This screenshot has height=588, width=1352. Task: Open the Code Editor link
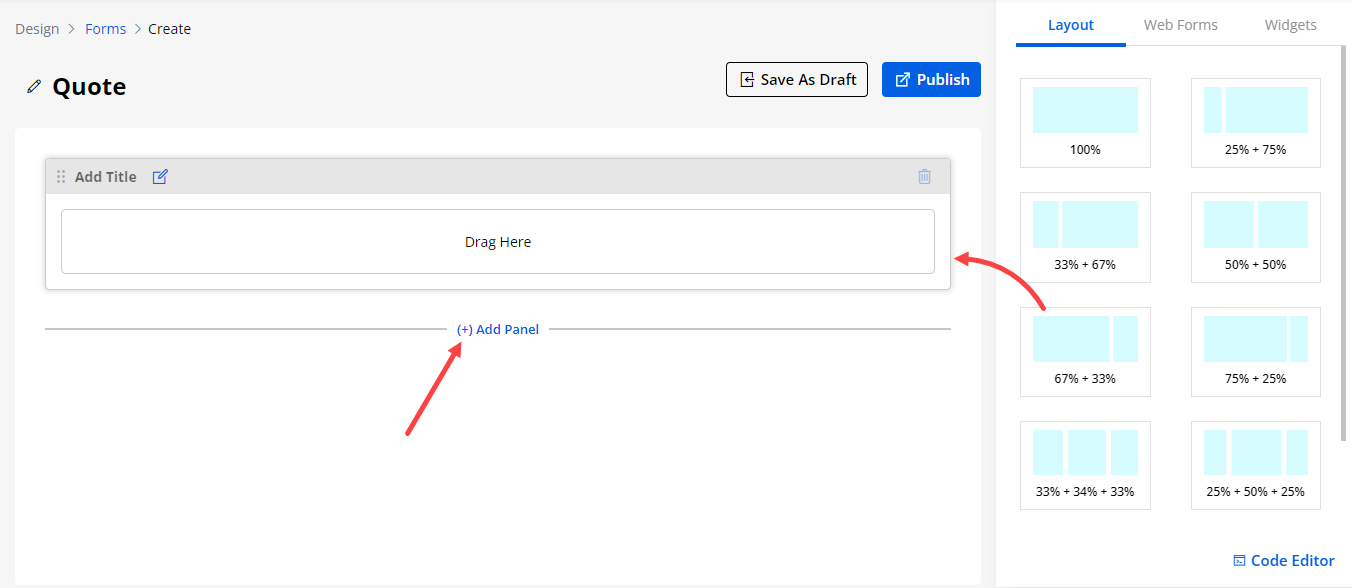pyautogui.click(x=1283, y=561)
